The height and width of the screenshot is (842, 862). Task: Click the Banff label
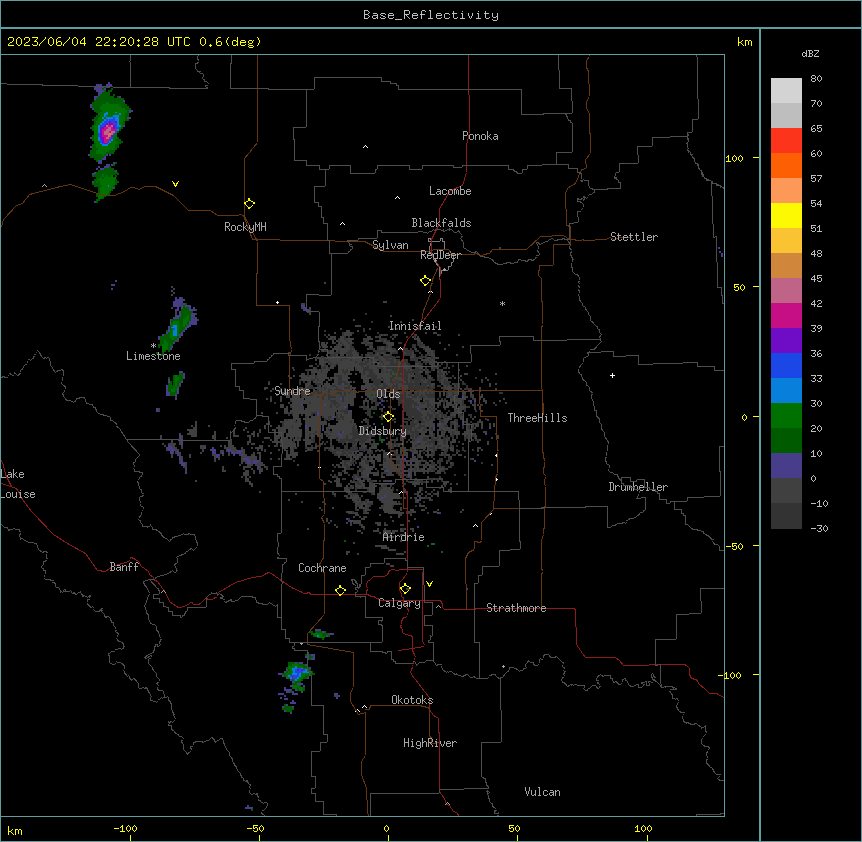click(x=124, y=567)
